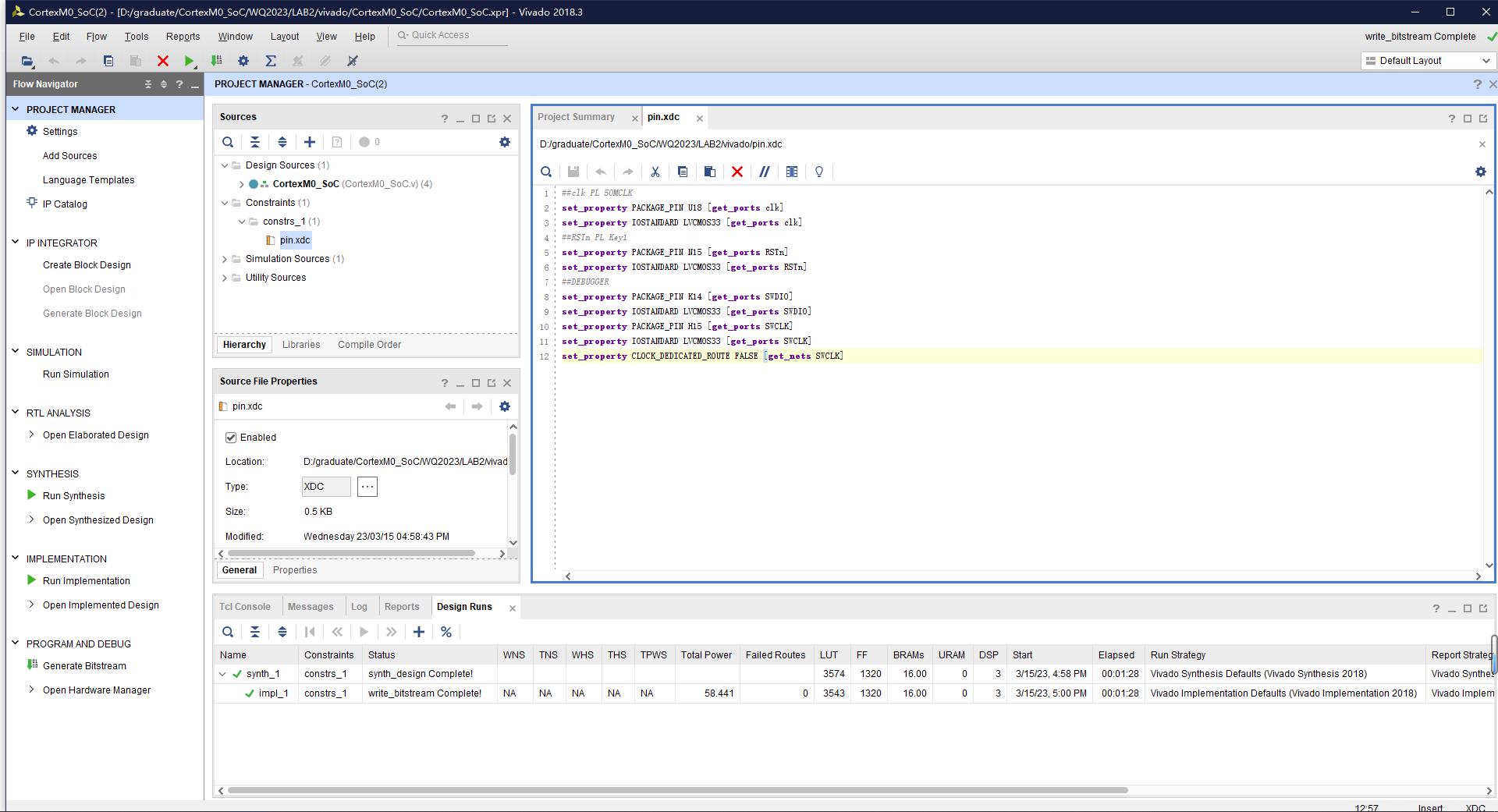The width and height of the screenshot is (1498, 812).
Task: Expand Open Implemented Design
Action: pos(31,605)
